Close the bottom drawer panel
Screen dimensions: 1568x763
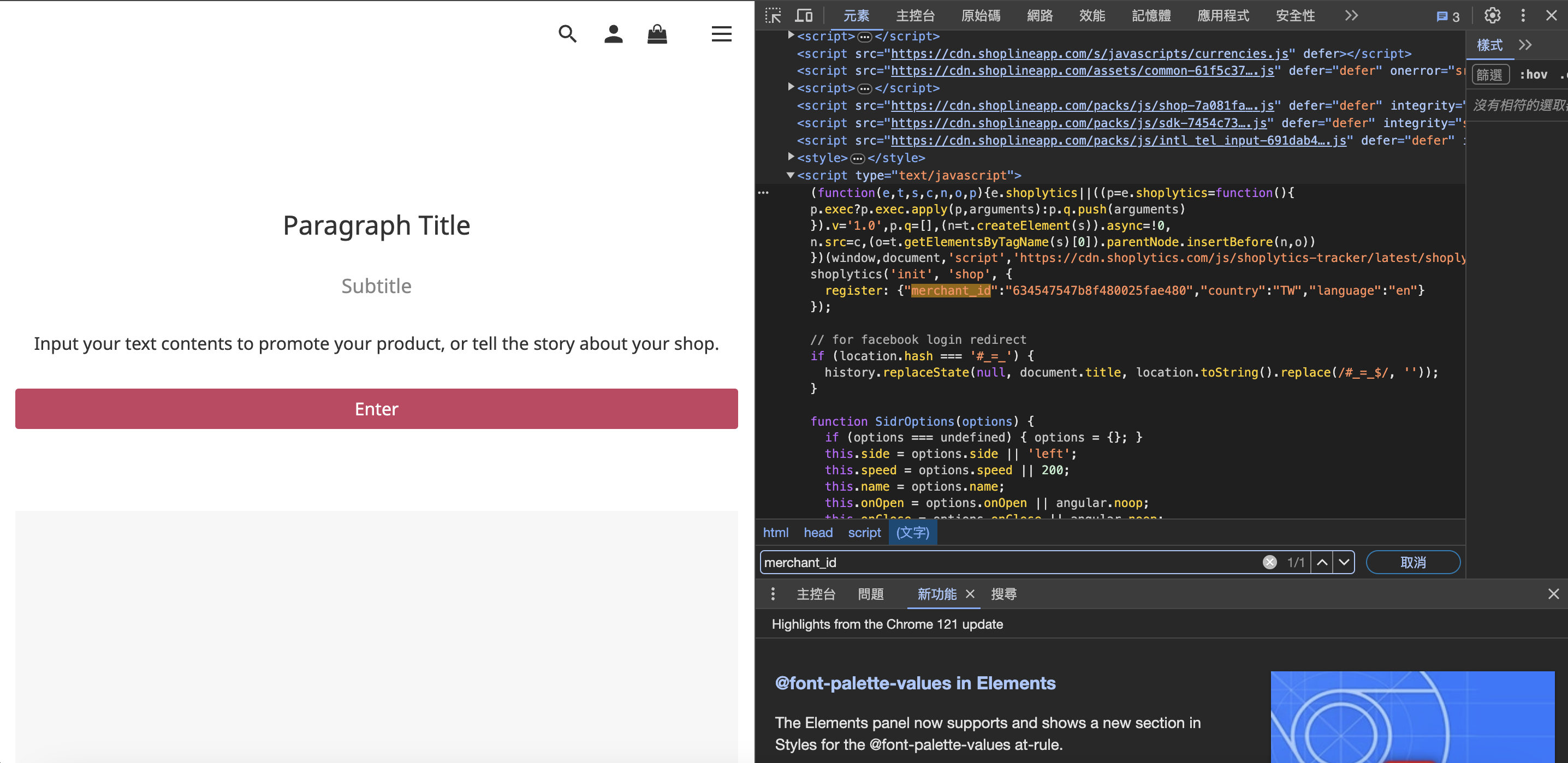pyautogui.click(x=1553, y=594)
